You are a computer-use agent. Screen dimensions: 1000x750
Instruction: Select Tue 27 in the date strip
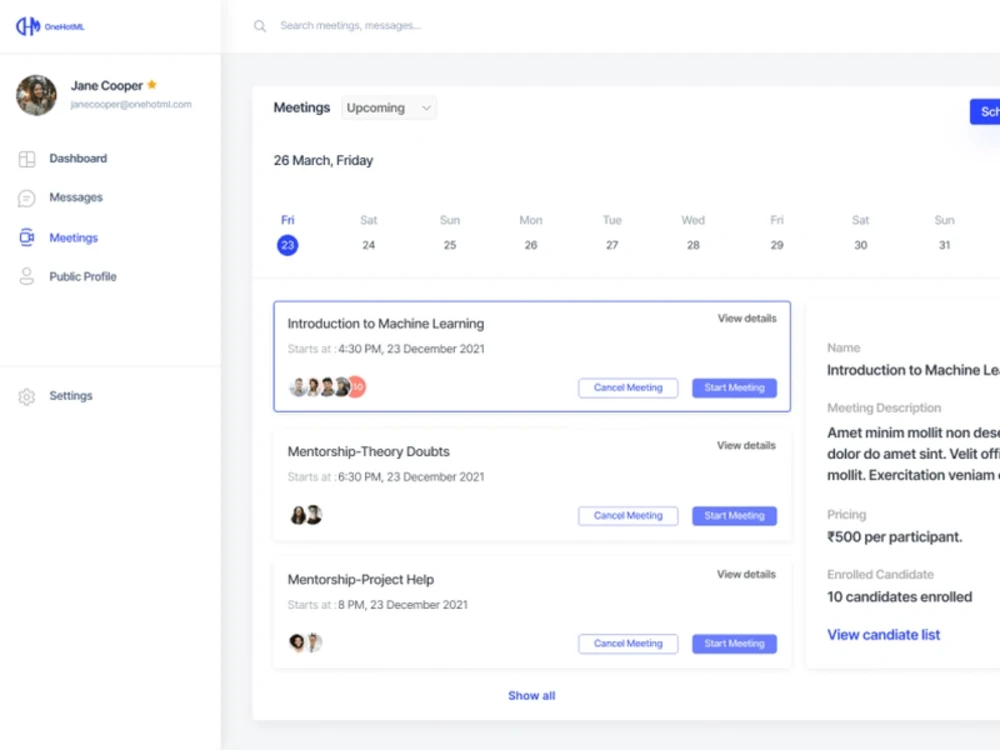coord(612,233)
